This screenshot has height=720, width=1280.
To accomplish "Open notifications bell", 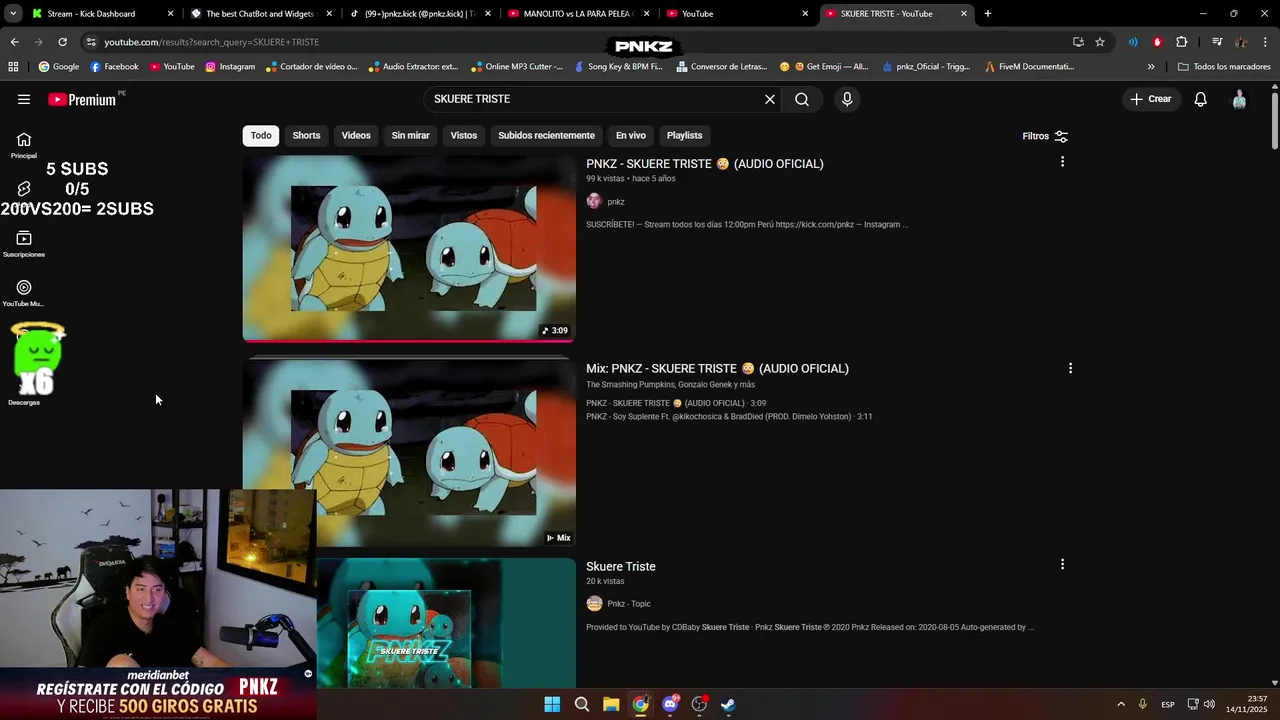I will (1201, 99).
